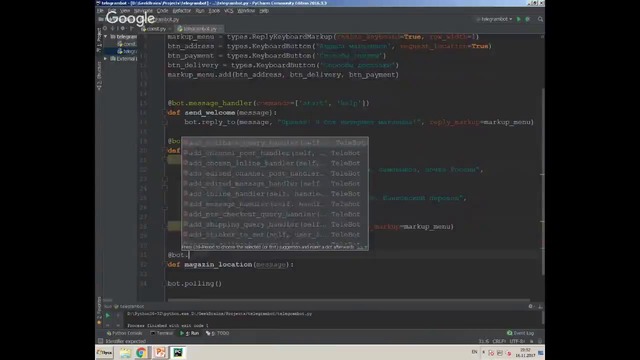Open PowerPoint from the taskbar
The image size is (640, 360).
click(160, 353)
